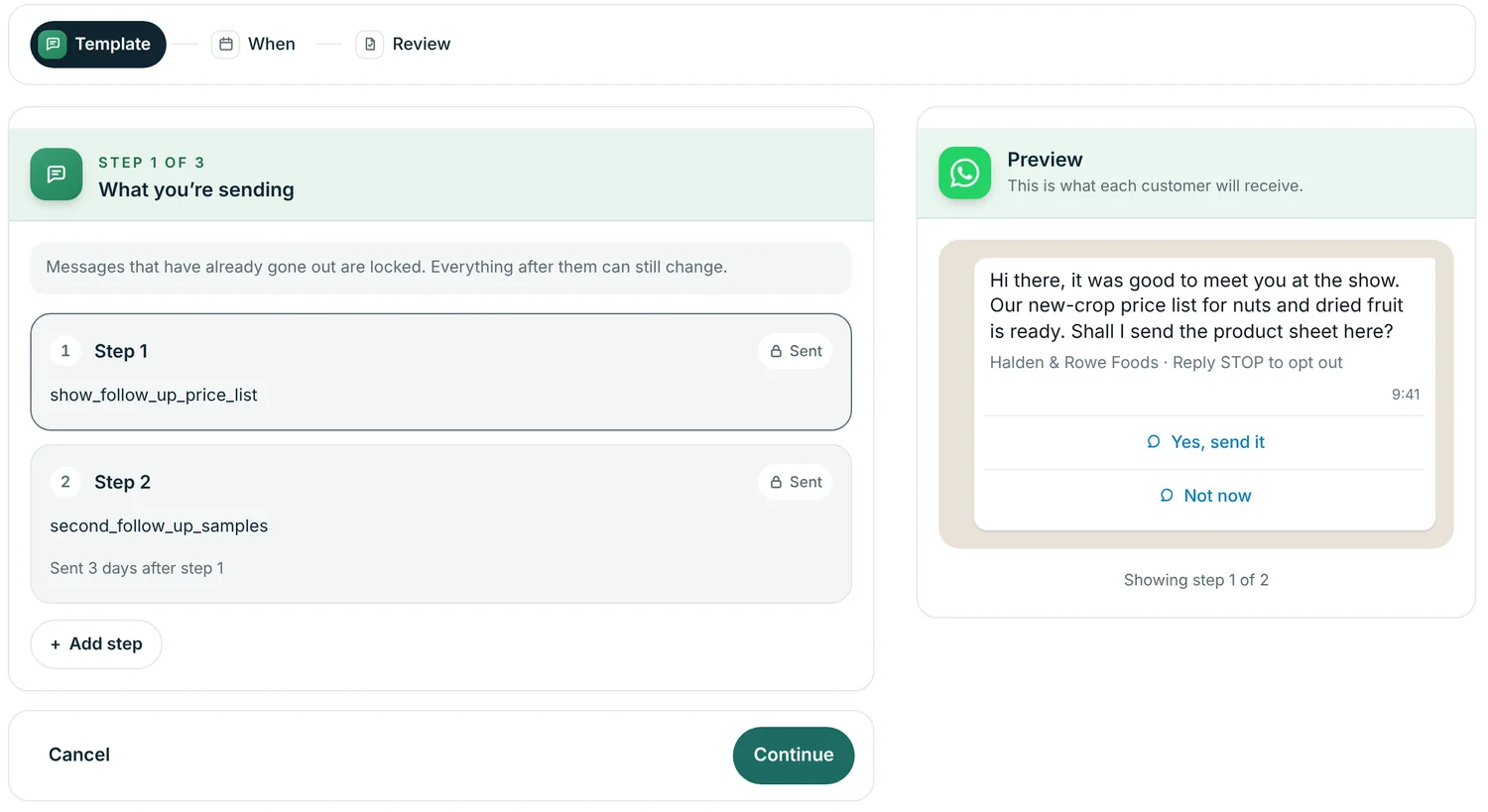The width and height of the screenshot is (1488, 812).
Task: Open the Template wizard step
Action: 98,45
